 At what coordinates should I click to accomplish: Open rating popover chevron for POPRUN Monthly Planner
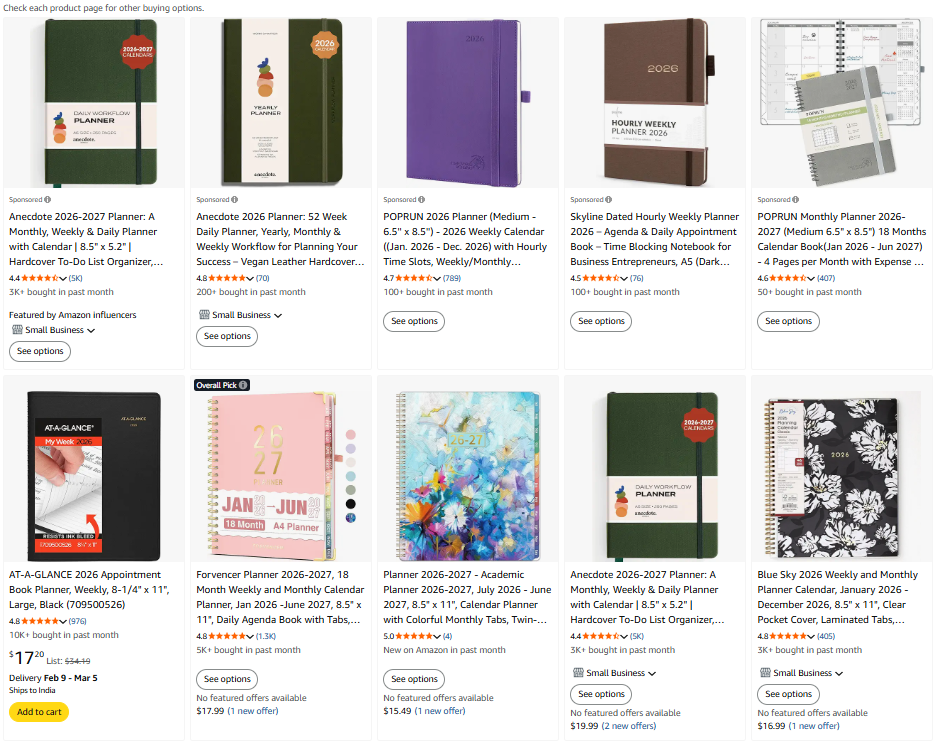point(813,278)
